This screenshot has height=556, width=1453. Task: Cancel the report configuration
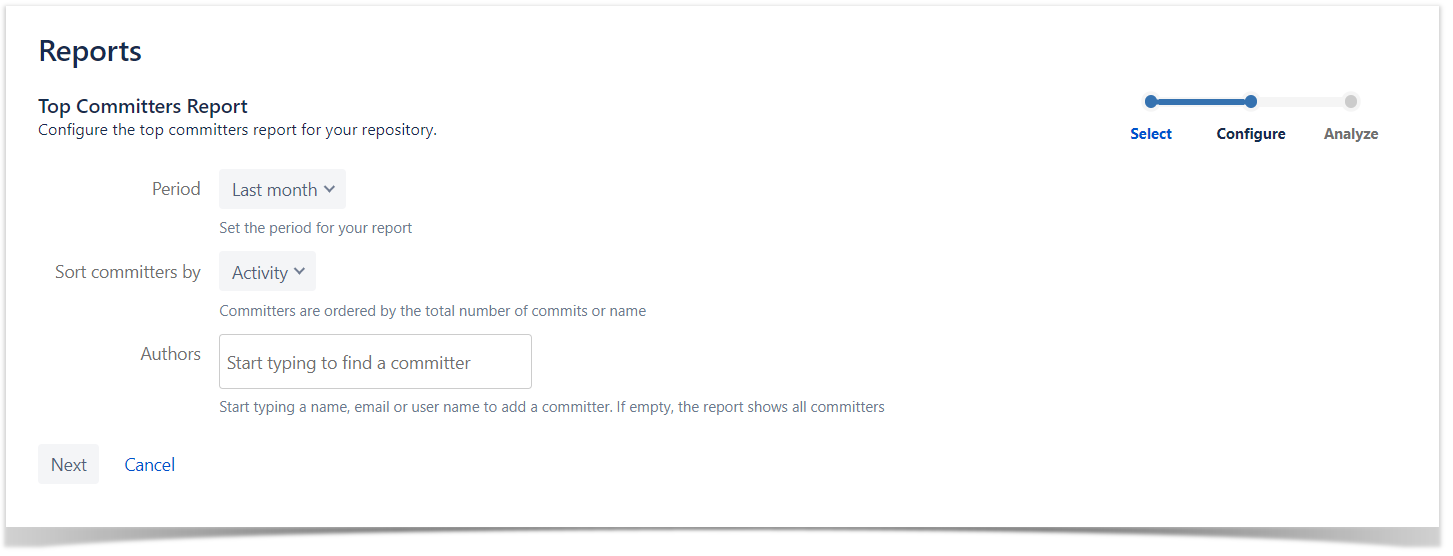coord(150,465)
